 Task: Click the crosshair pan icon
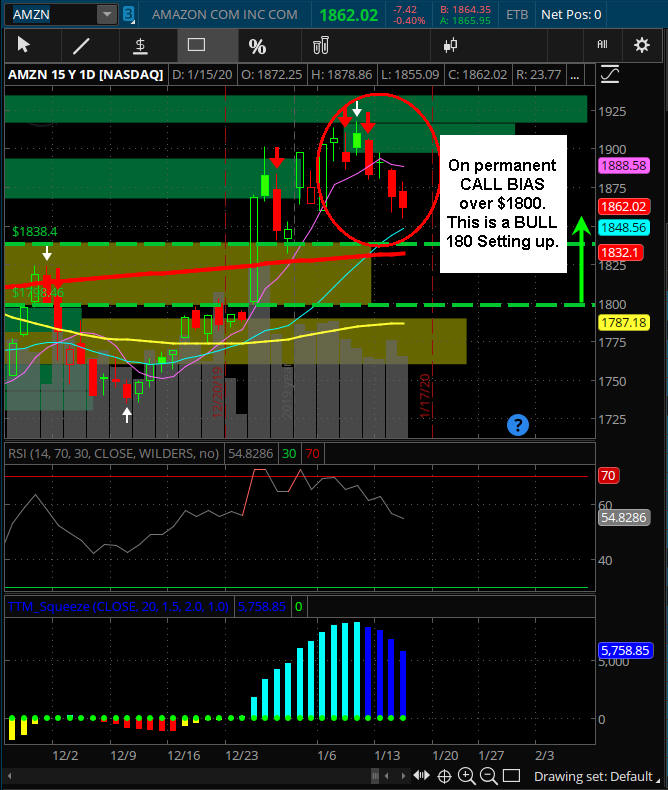(444, 776)
